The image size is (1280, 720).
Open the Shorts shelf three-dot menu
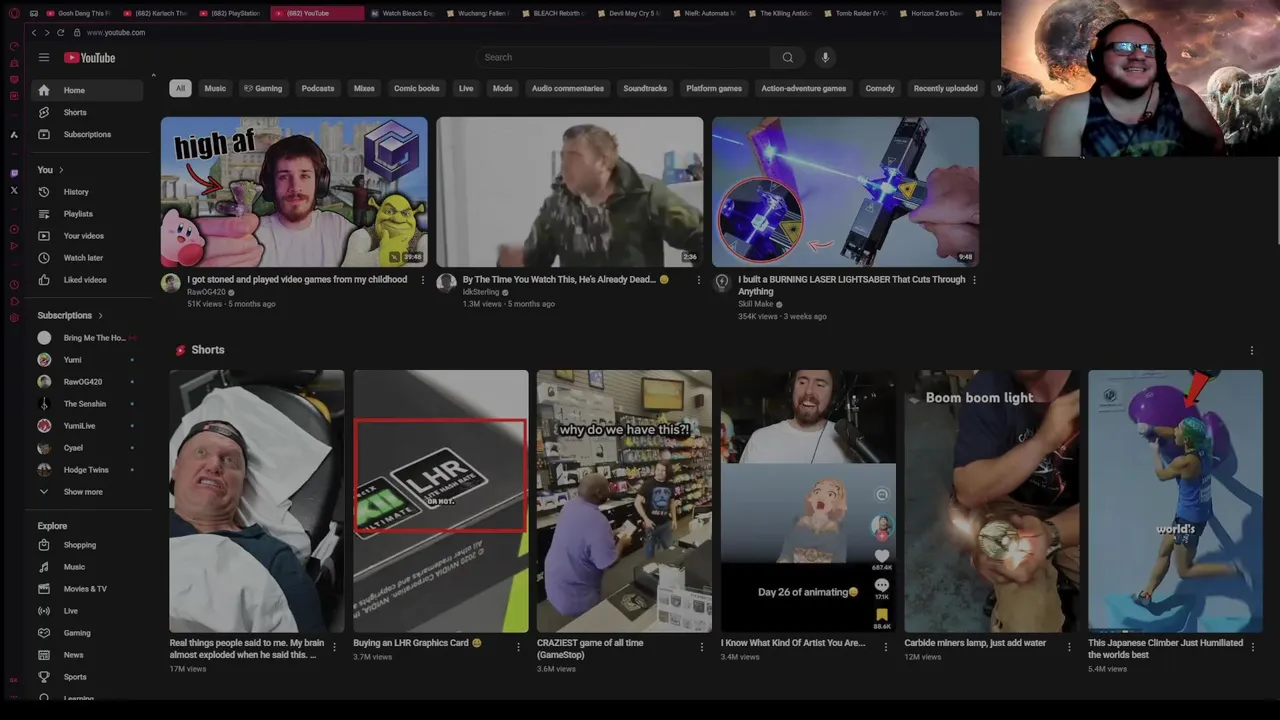tap(1251, 351)
